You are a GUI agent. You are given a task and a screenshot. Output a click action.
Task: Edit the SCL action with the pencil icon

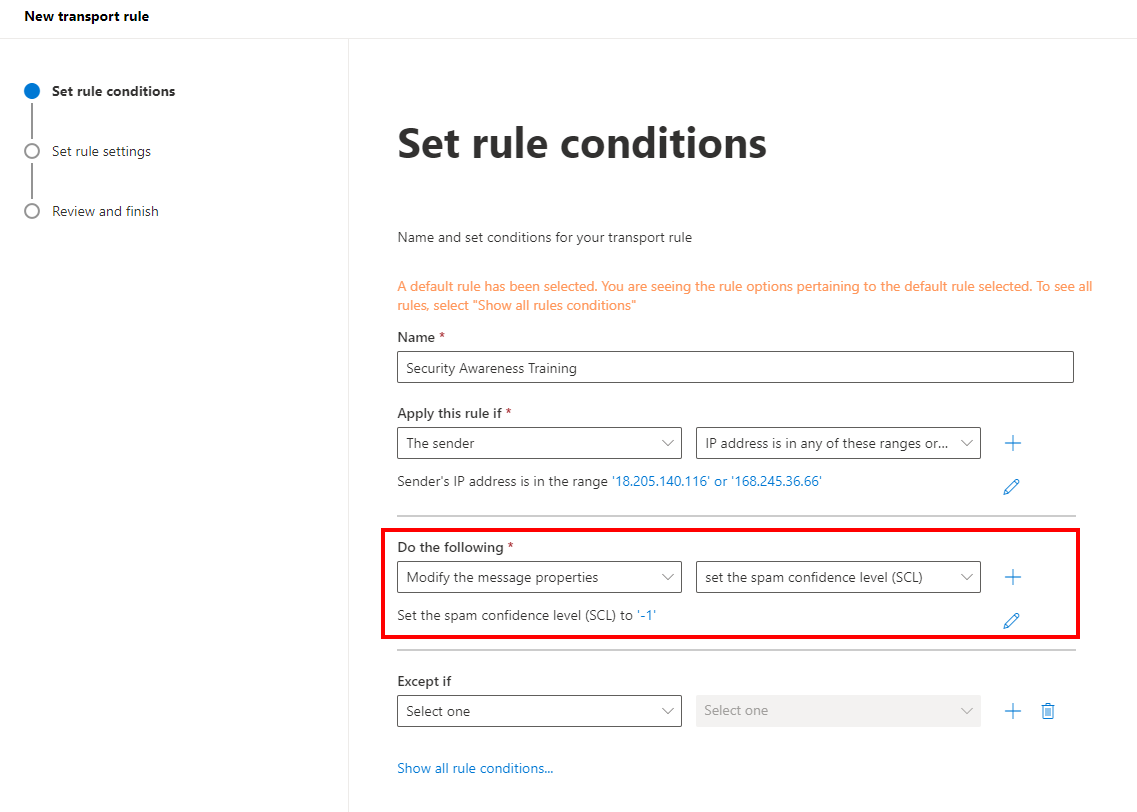[1010, 620]
